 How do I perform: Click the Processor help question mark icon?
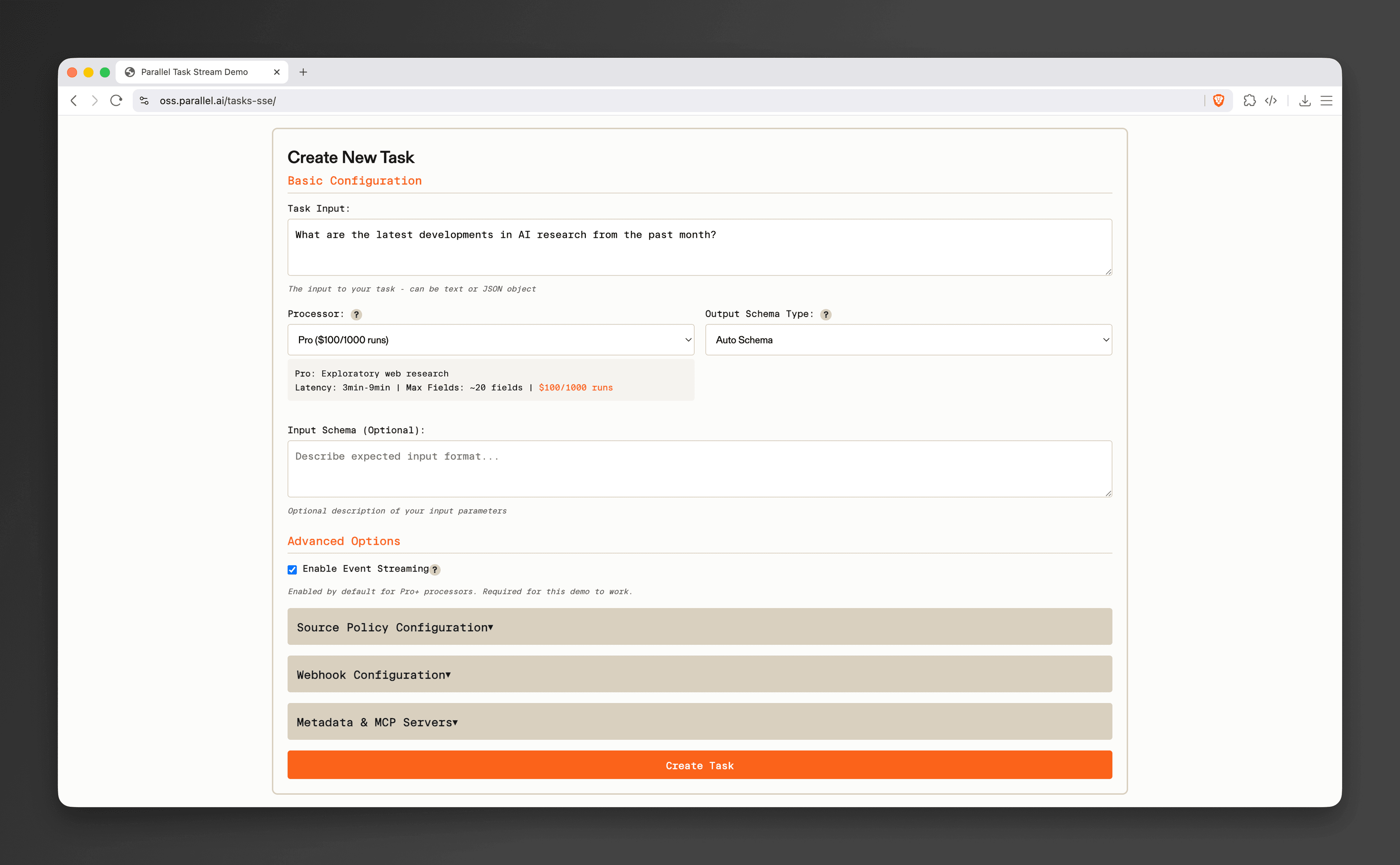(x=357, y=314)
